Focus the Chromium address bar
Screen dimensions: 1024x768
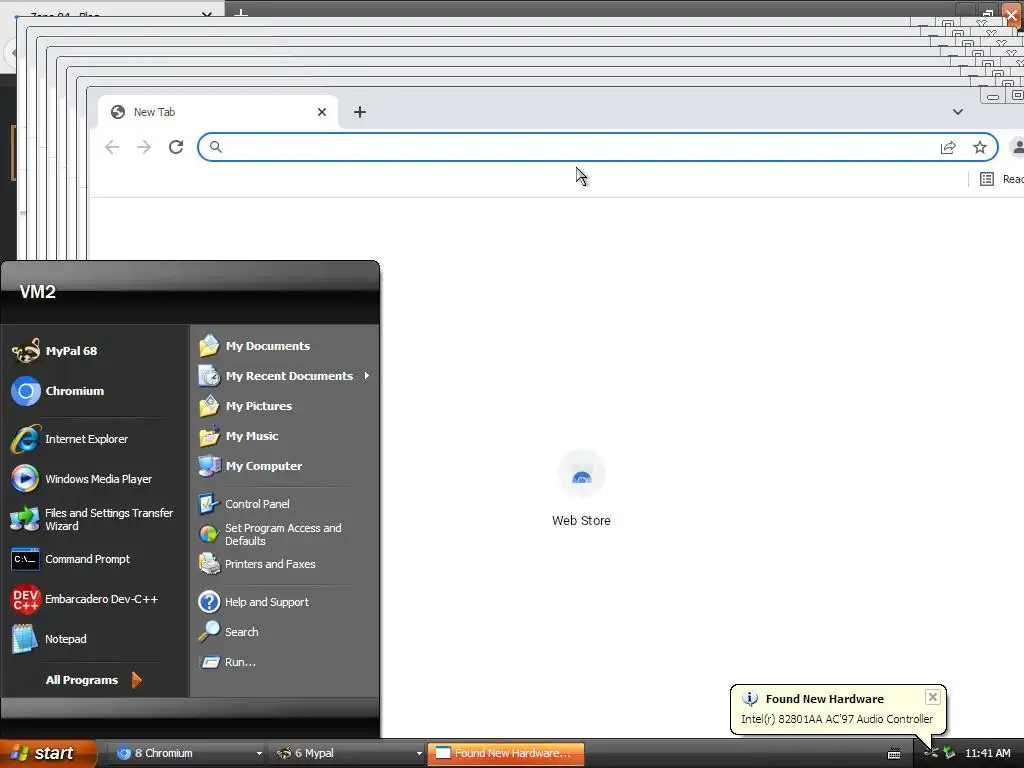tap(598, 147)
